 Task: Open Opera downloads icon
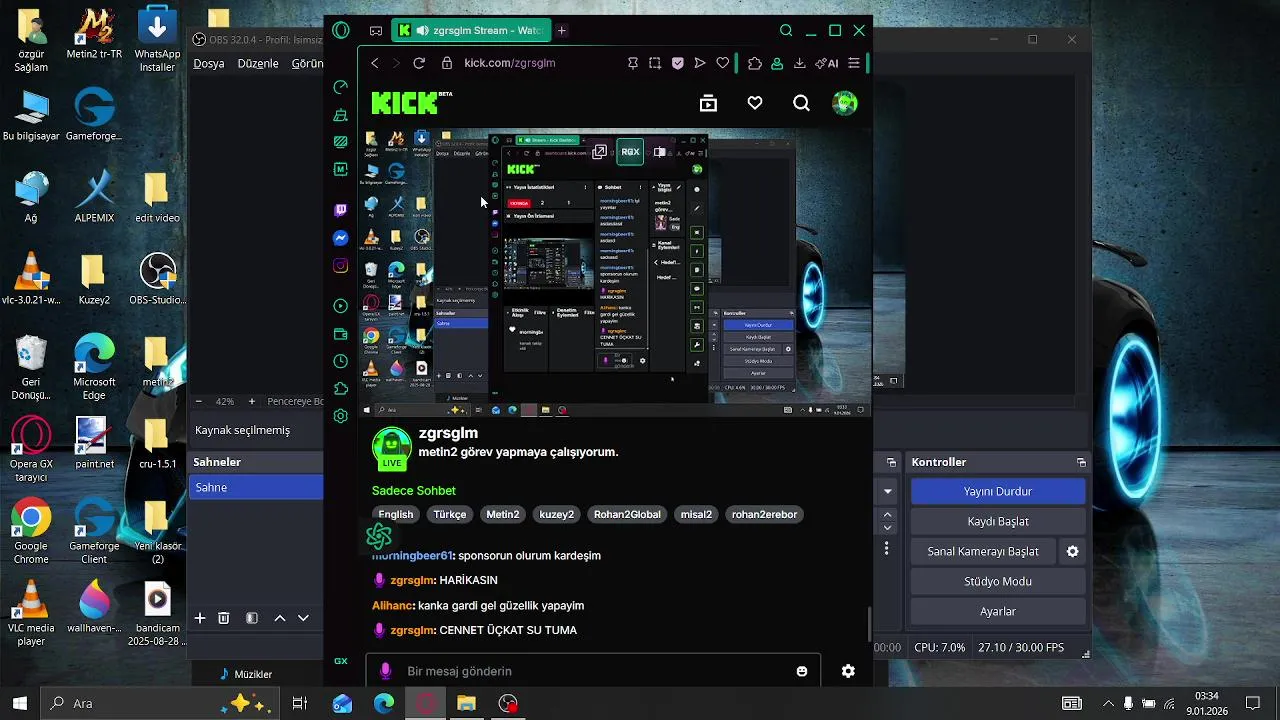800,63
